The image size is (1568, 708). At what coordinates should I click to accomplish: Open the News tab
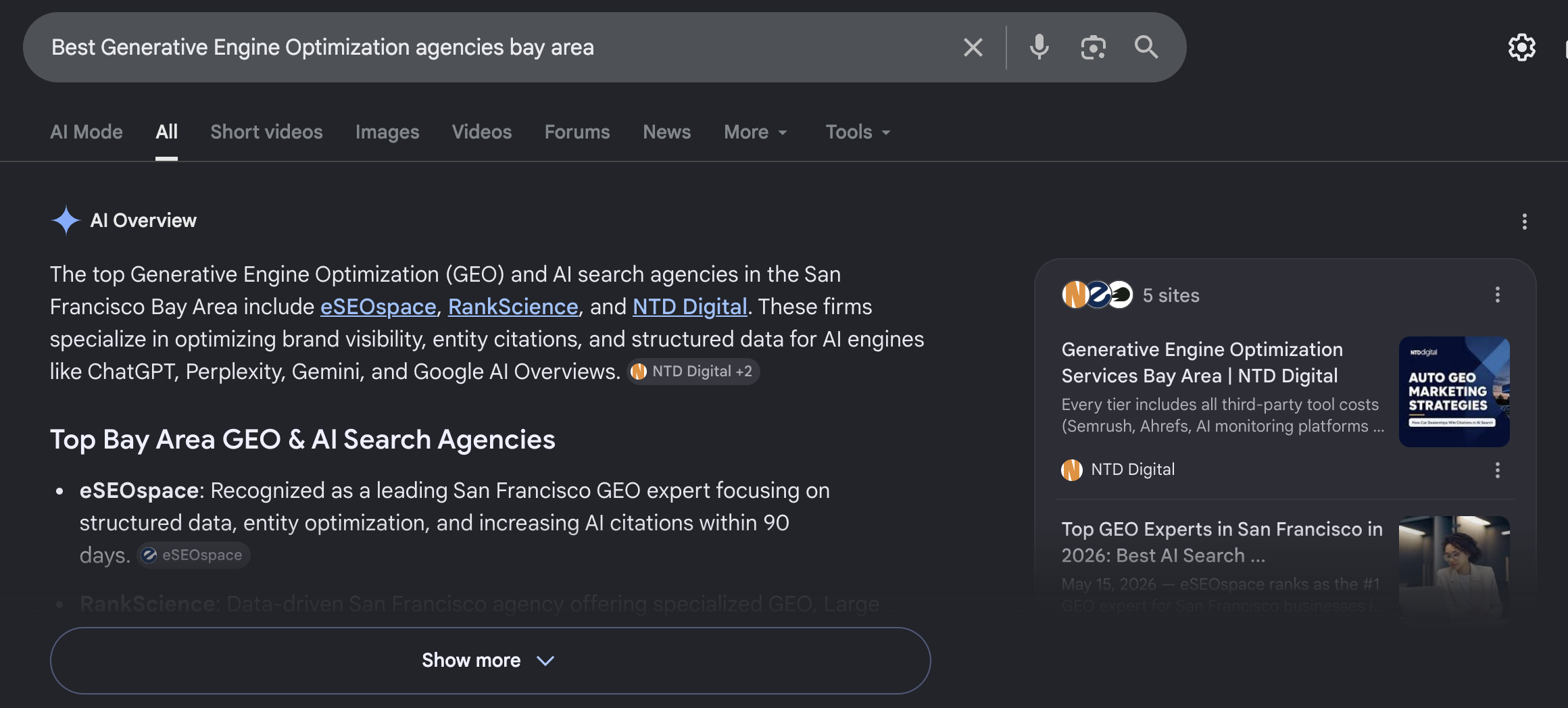pyautogui.click(x=666, y=132)
